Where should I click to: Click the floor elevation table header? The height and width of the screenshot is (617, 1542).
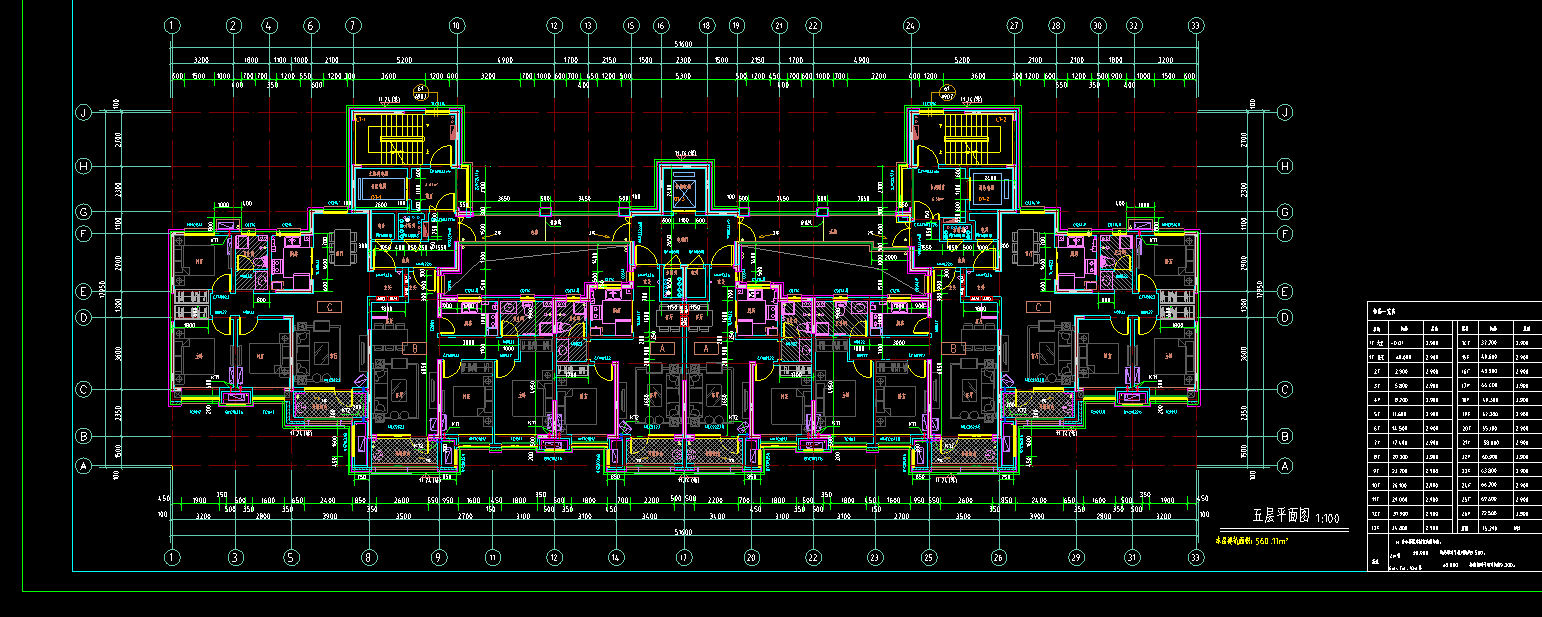[1383, 312]
